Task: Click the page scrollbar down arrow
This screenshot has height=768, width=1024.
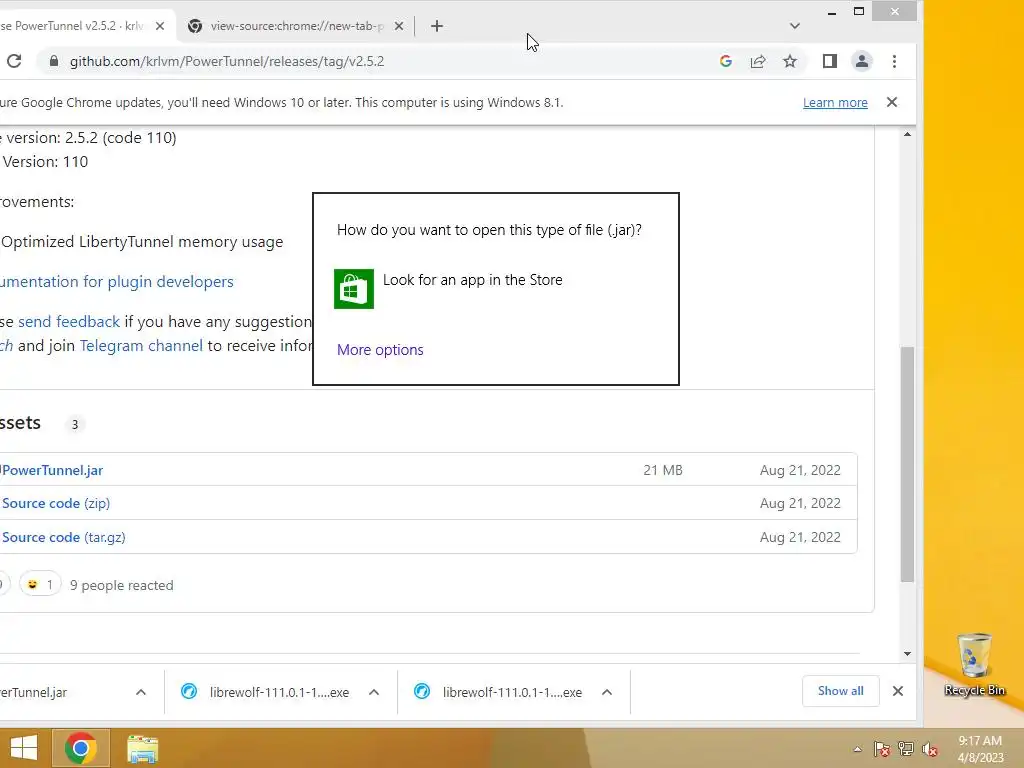Action: [907, 654]
